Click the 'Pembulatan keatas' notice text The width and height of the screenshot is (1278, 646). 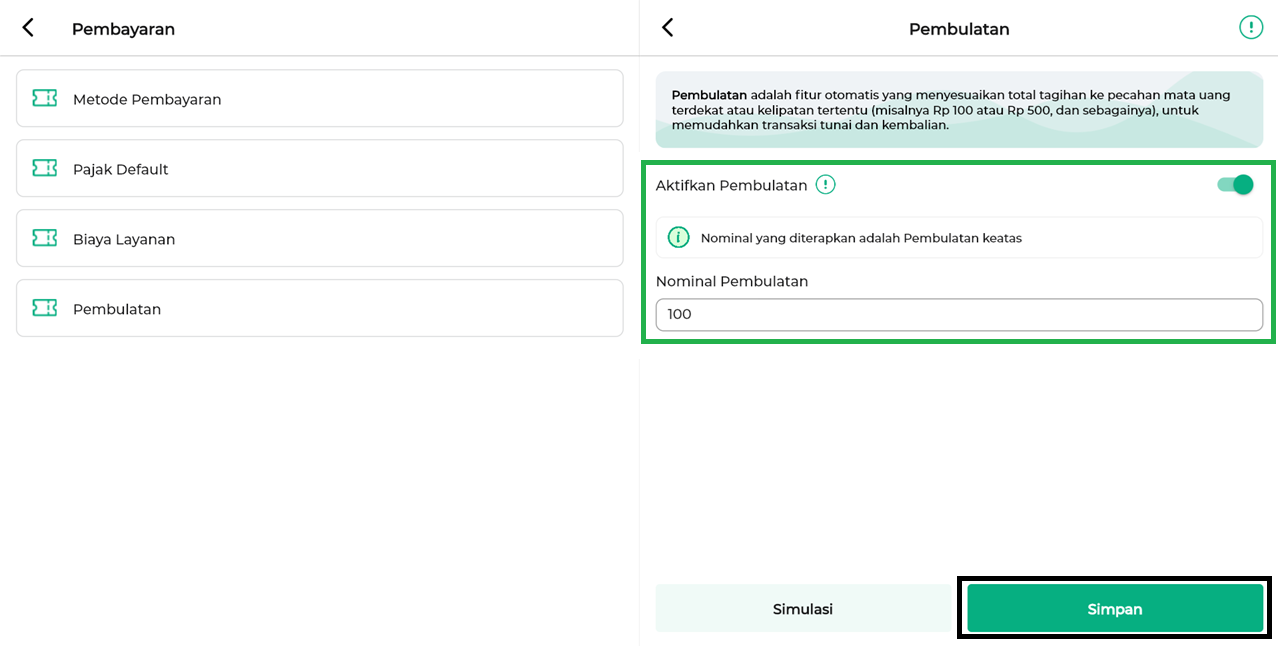tap(861, 238)
